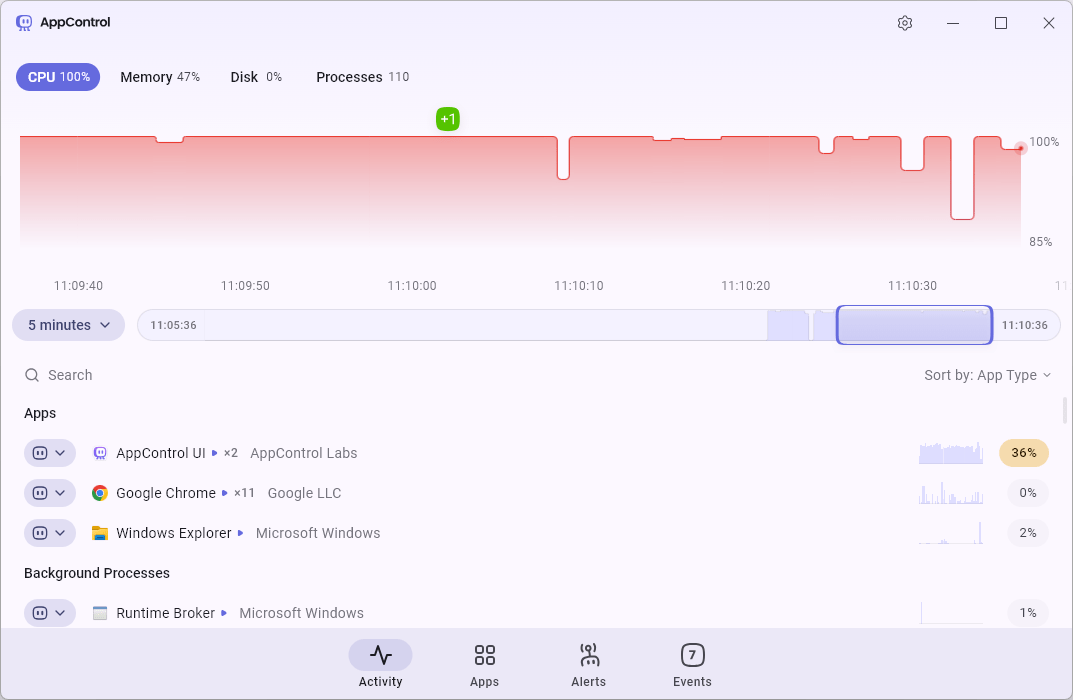Switch to the Memory 47% tab
The width and height of the screenshot is (1073, 700).
(160, 77)
